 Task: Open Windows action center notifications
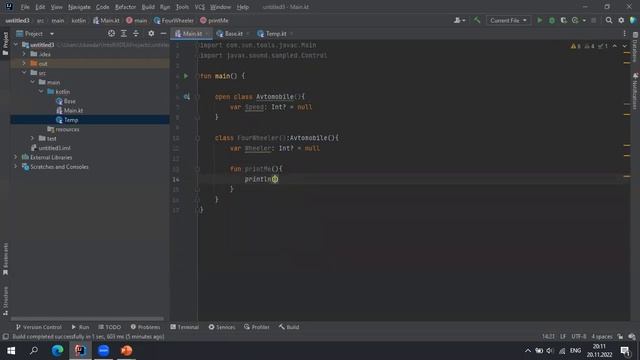click(x=625, y=351)
